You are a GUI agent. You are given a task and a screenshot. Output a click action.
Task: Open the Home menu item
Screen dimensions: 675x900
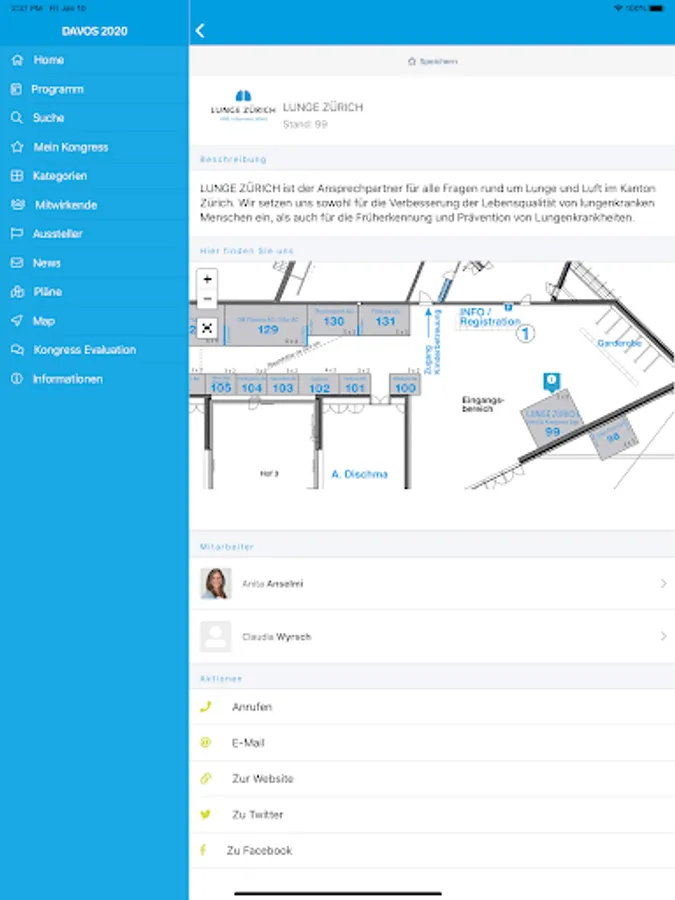pos(94,60)
